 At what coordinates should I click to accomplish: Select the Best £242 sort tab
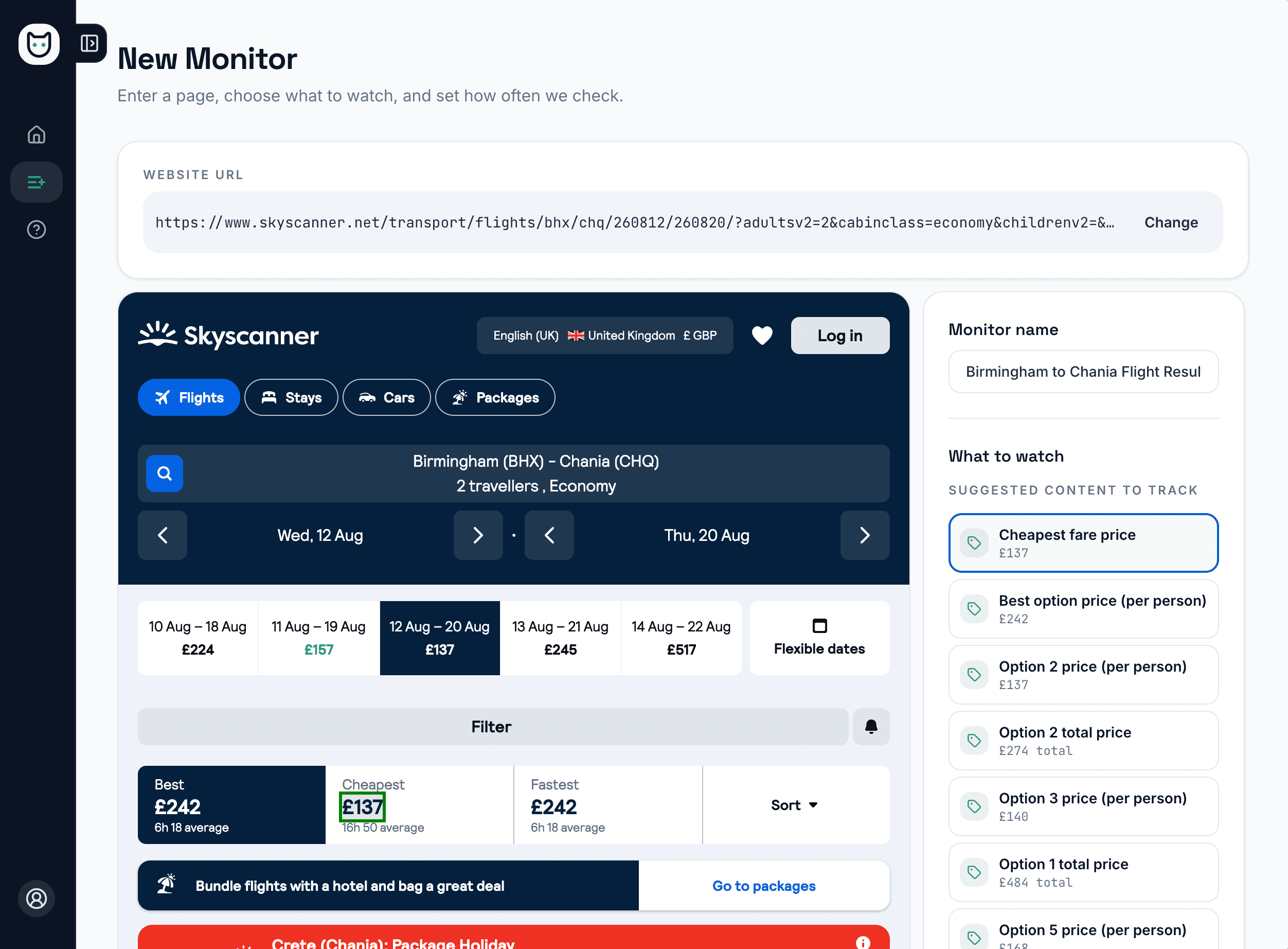pos(231,805)
